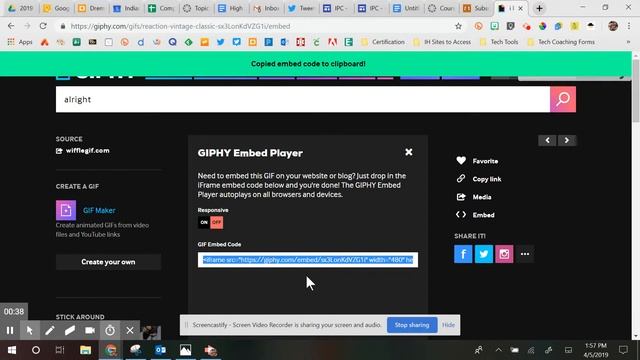Favorite this GIF with the heart icon
This screenshot has height=360, width=640.
click(477, 161)
